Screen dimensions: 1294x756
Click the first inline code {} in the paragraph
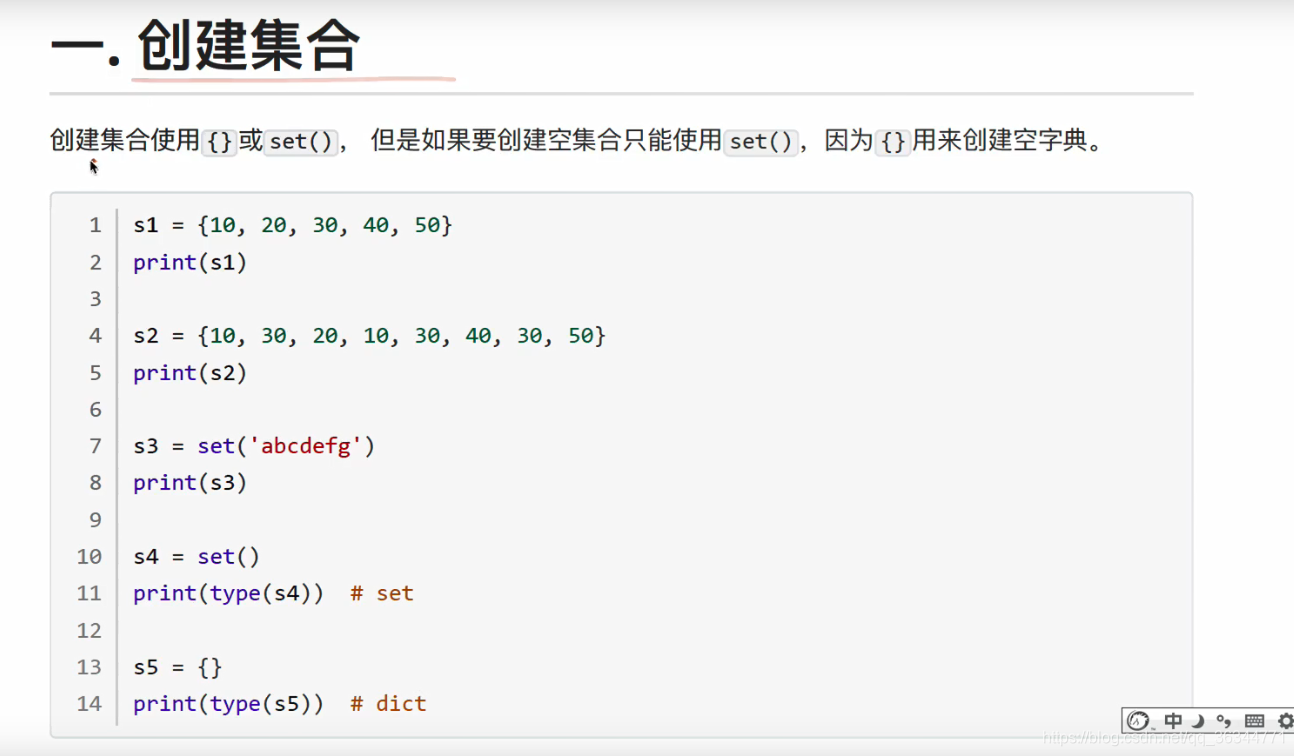click(x=219, y=141)
